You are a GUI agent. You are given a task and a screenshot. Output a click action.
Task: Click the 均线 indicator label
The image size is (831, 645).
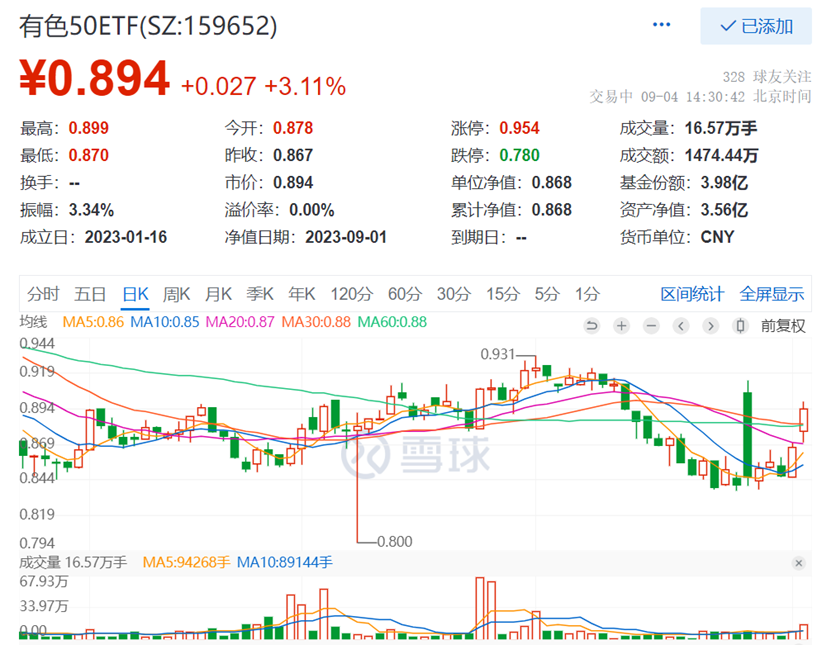point(33,322)
